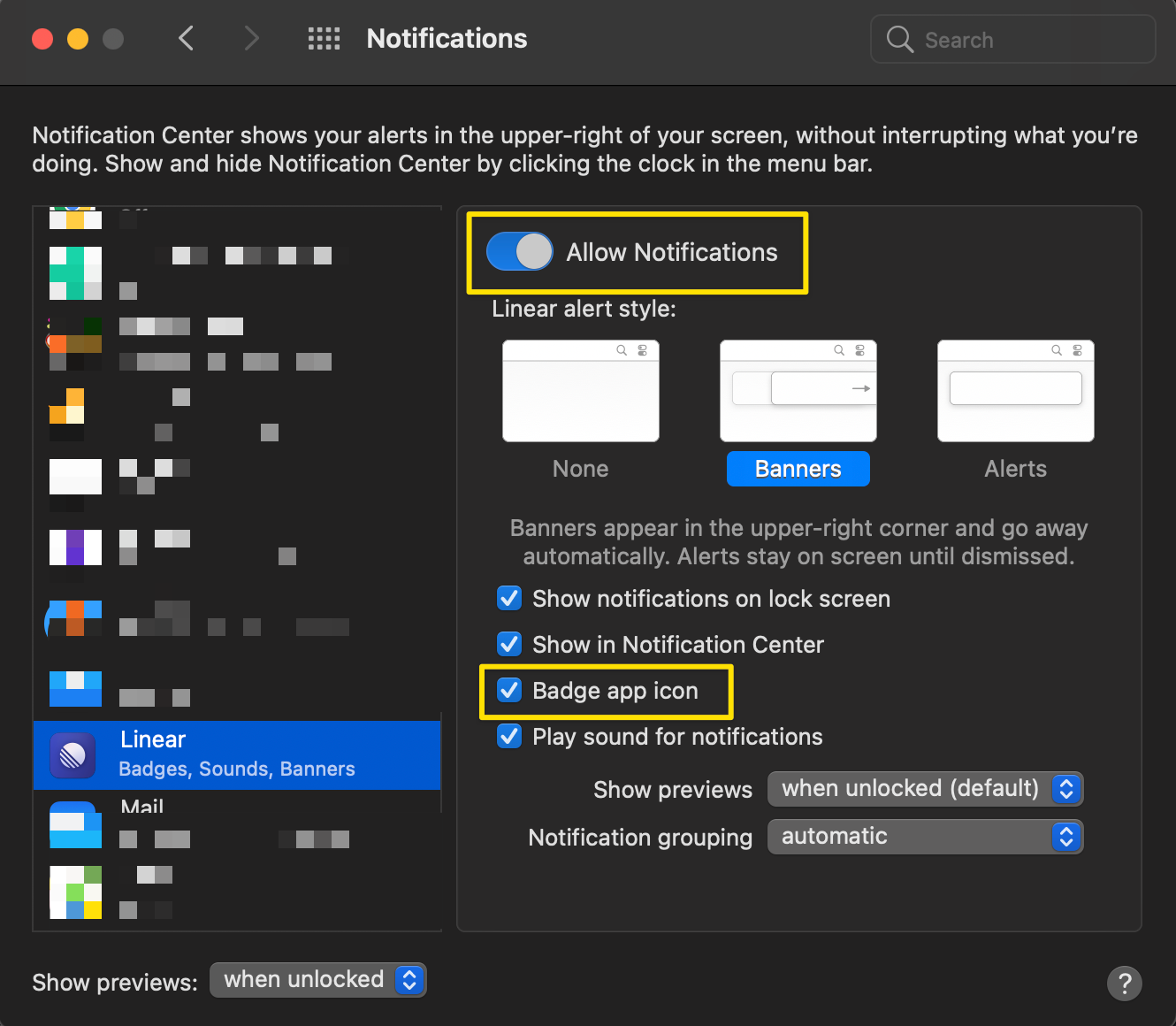Click the forward navigation arrow
The width and height of the screenshot is (1176, 1026).
pos(251,38)
